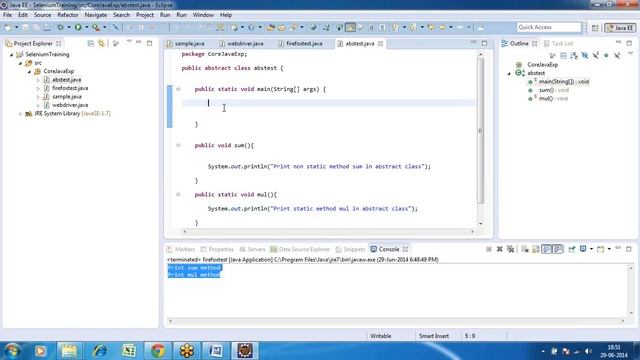Viewport: 640px width, 360px height.
Task: Switch to the webdriver.java editor tab
Action: [241, 43]
